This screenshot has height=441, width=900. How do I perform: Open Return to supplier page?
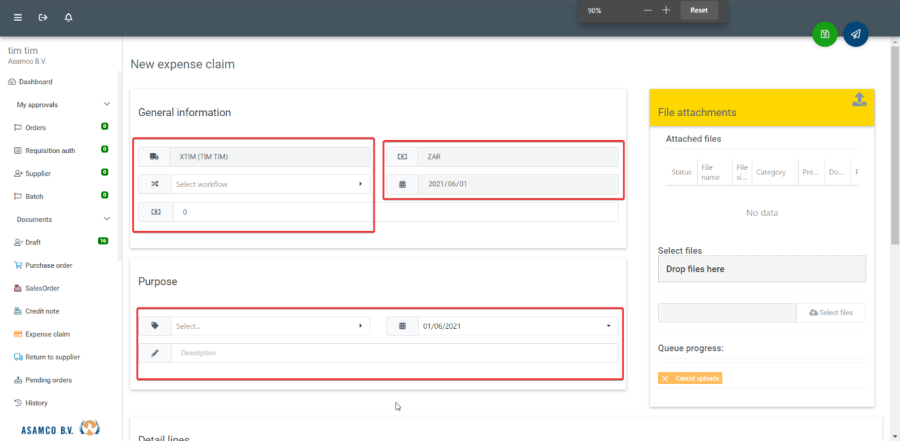pos(52,357)
